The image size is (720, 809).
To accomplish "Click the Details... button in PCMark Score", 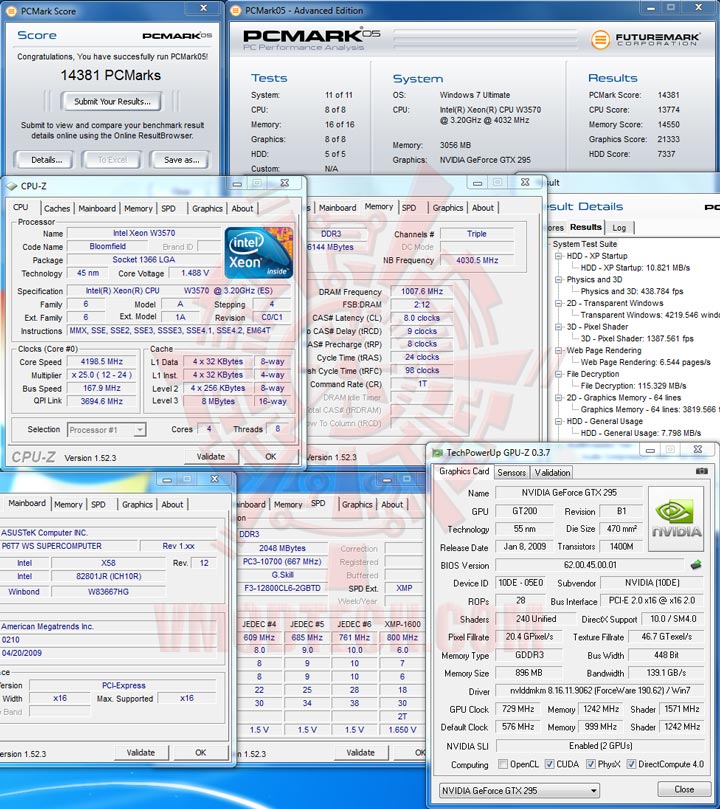I will 45,160.
